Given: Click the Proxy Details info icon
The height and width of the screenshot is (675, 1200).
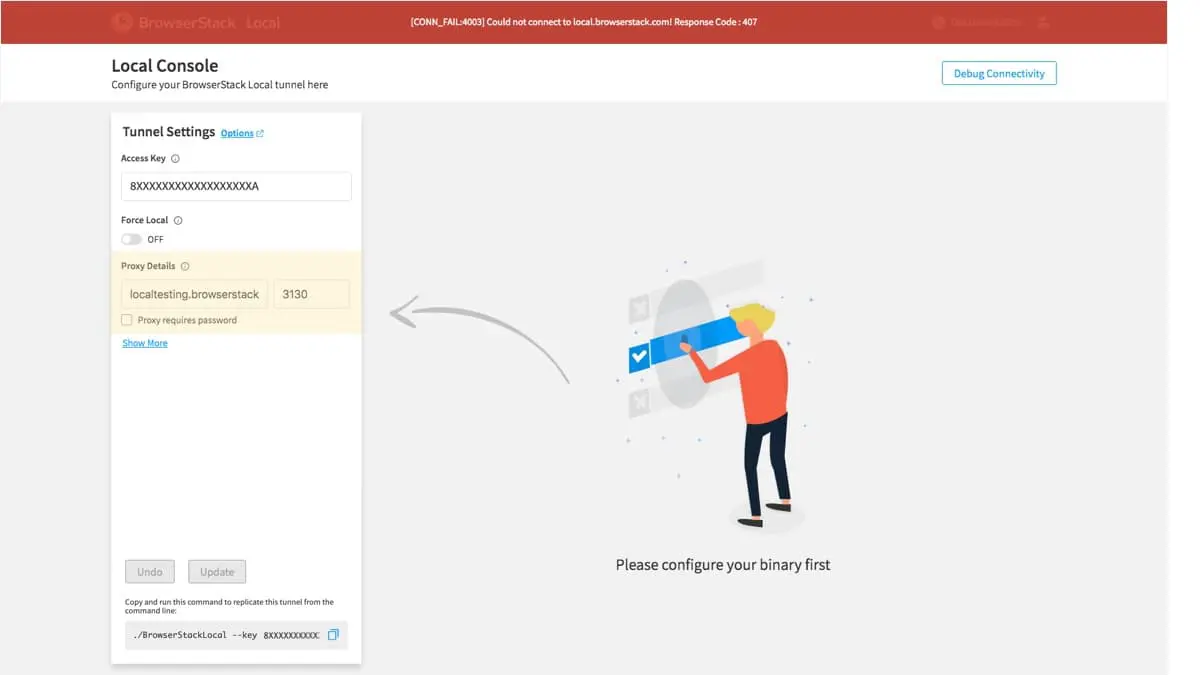Looking at the screenshot, I should (x=185, y=267).
